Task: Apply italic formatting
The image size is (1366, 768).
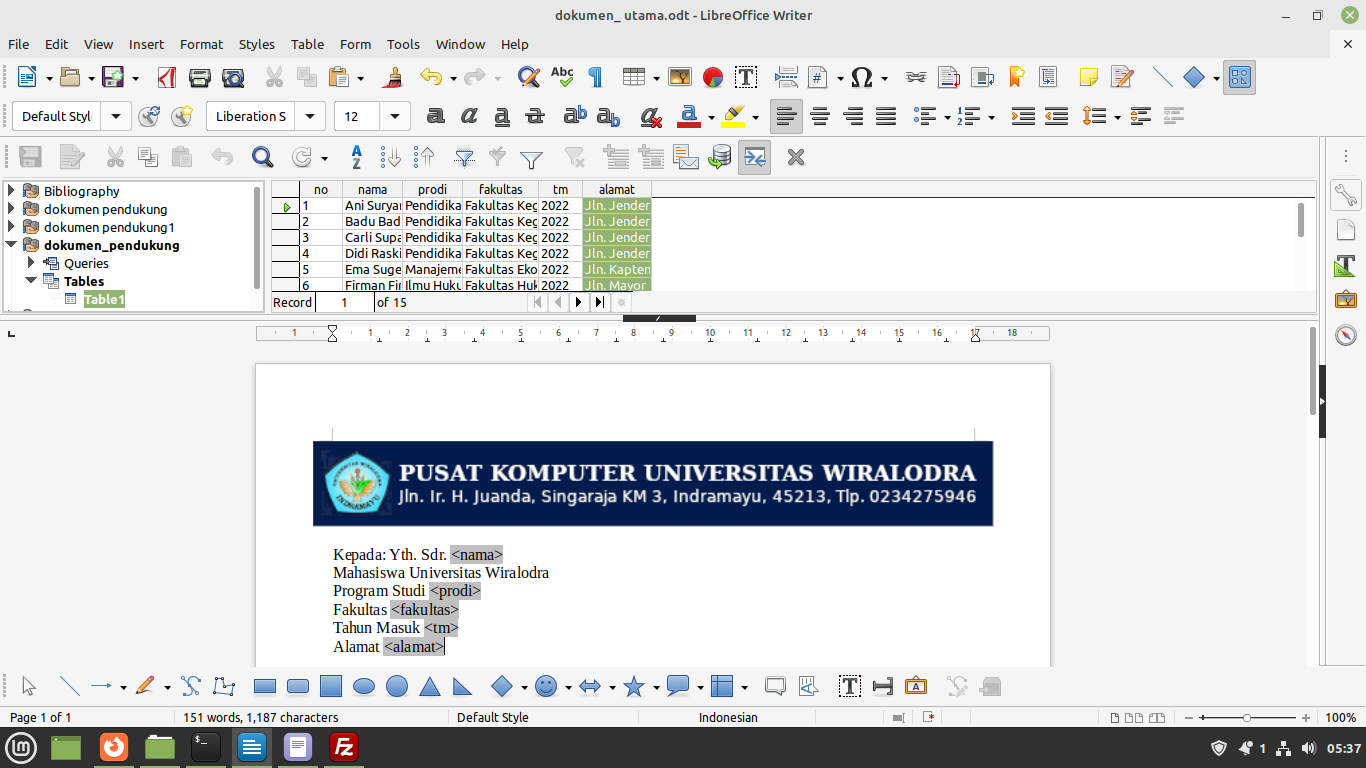Action: click(468, 117)
